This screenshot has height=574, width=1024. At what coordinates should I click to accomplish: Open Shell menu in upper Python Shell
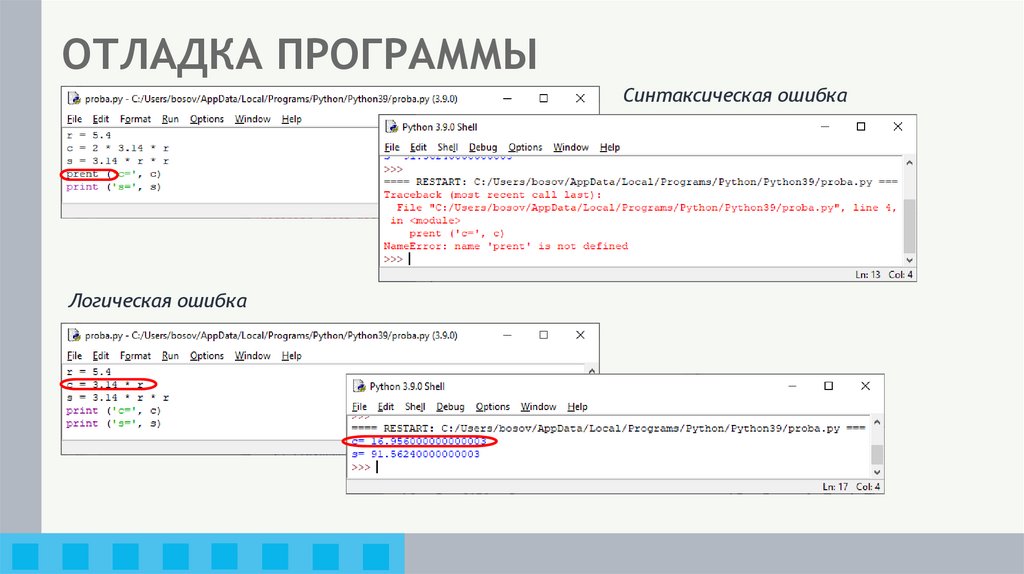pos(447,148)
